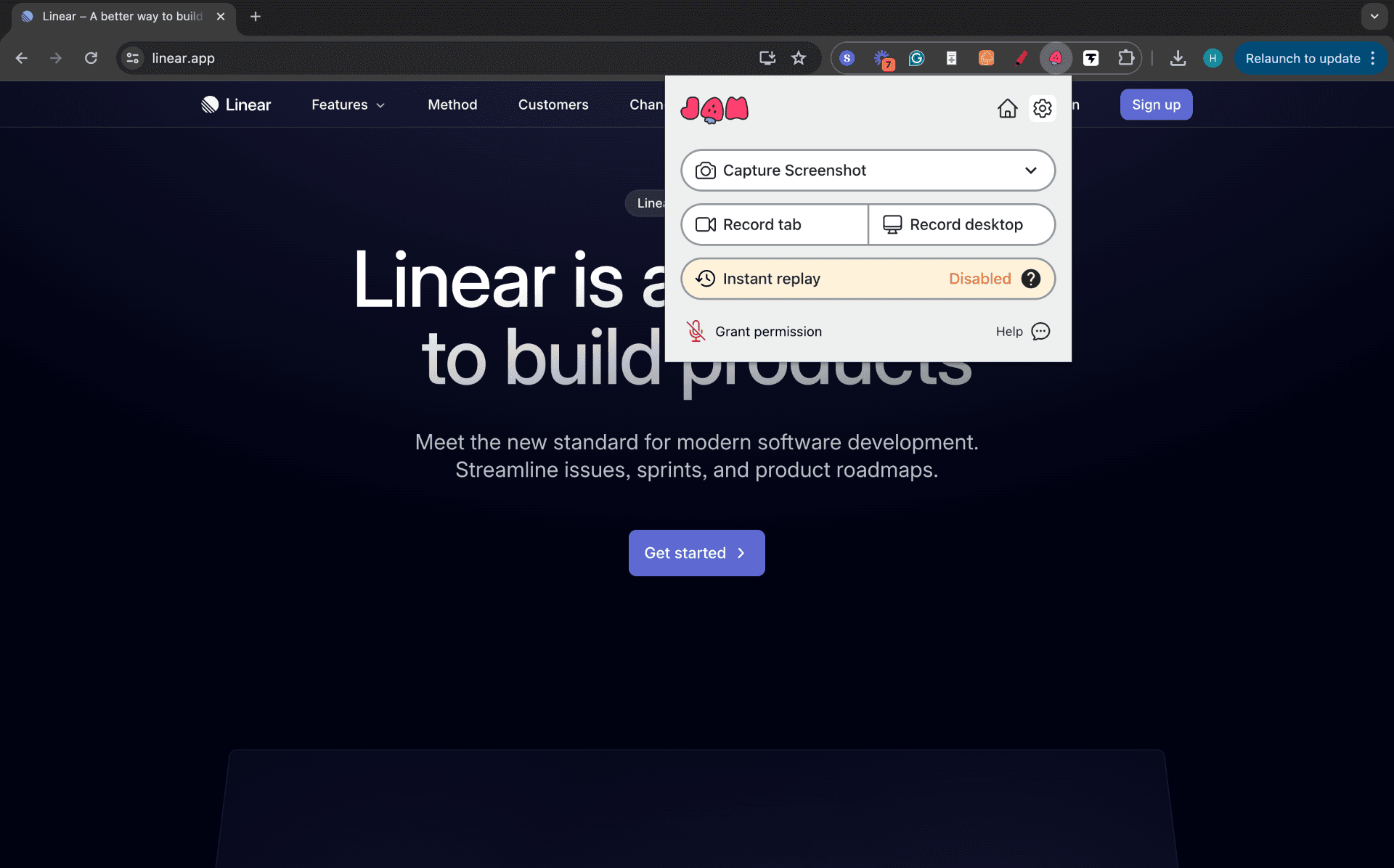Screen dimensions: 1394x868
Task: Click the muted microphone icon
Action: [696, 332]
